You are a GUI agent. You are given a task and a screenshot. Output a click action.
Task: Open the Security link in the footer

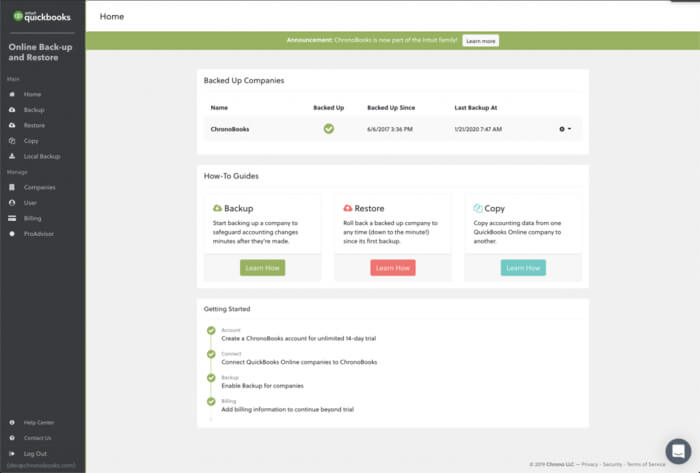(x=612, y=464)
